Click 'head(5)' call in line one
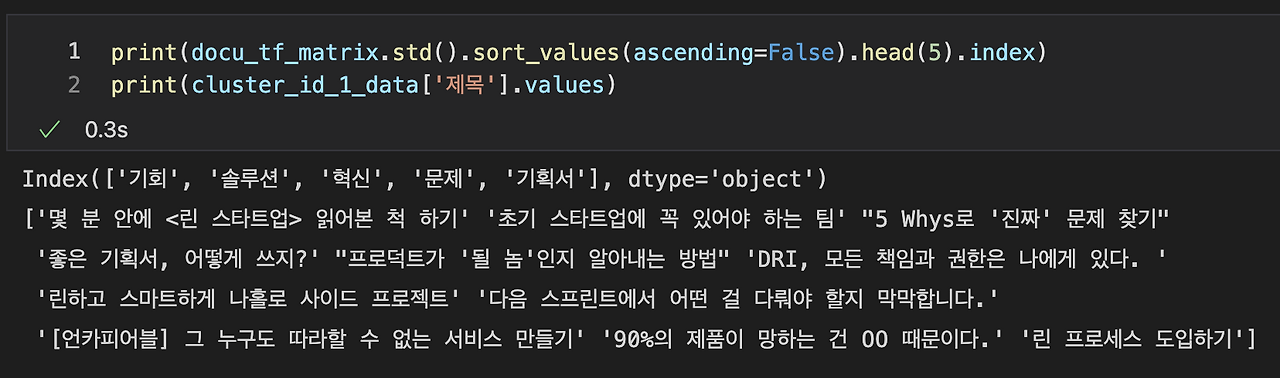1280x378 pixels. (x=902, y=52)
